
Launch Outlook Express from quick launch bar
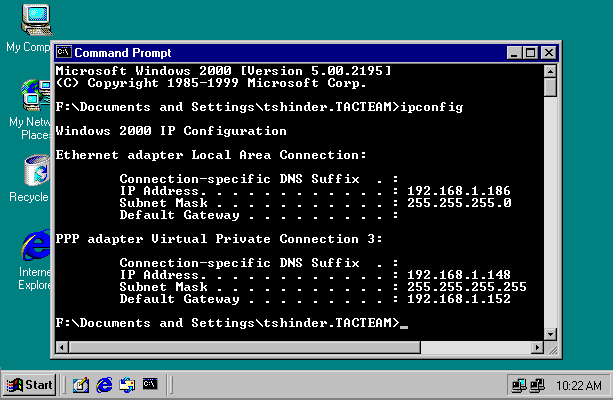pyautogui.click(x=127, y=384)
